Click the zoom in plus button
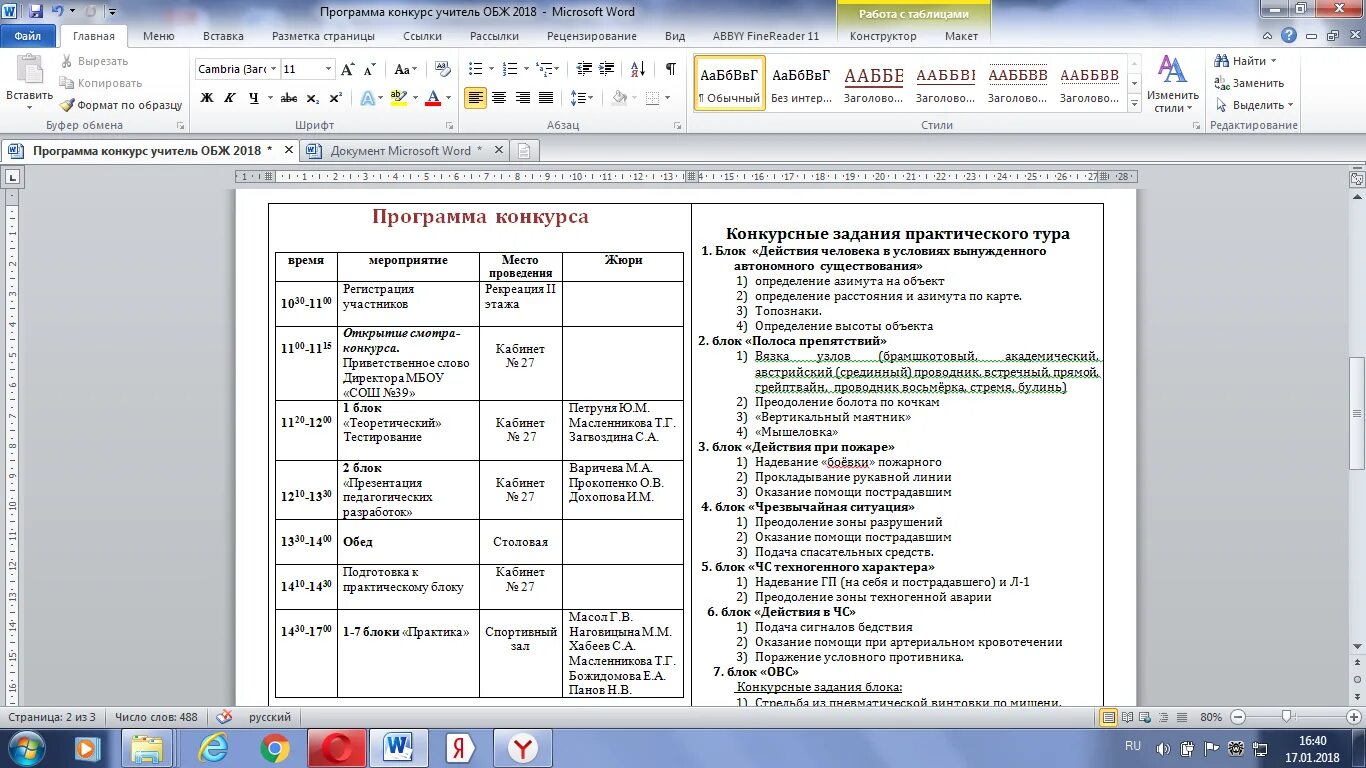This screenshot has height=768, width=1366. pos(1353,717)
